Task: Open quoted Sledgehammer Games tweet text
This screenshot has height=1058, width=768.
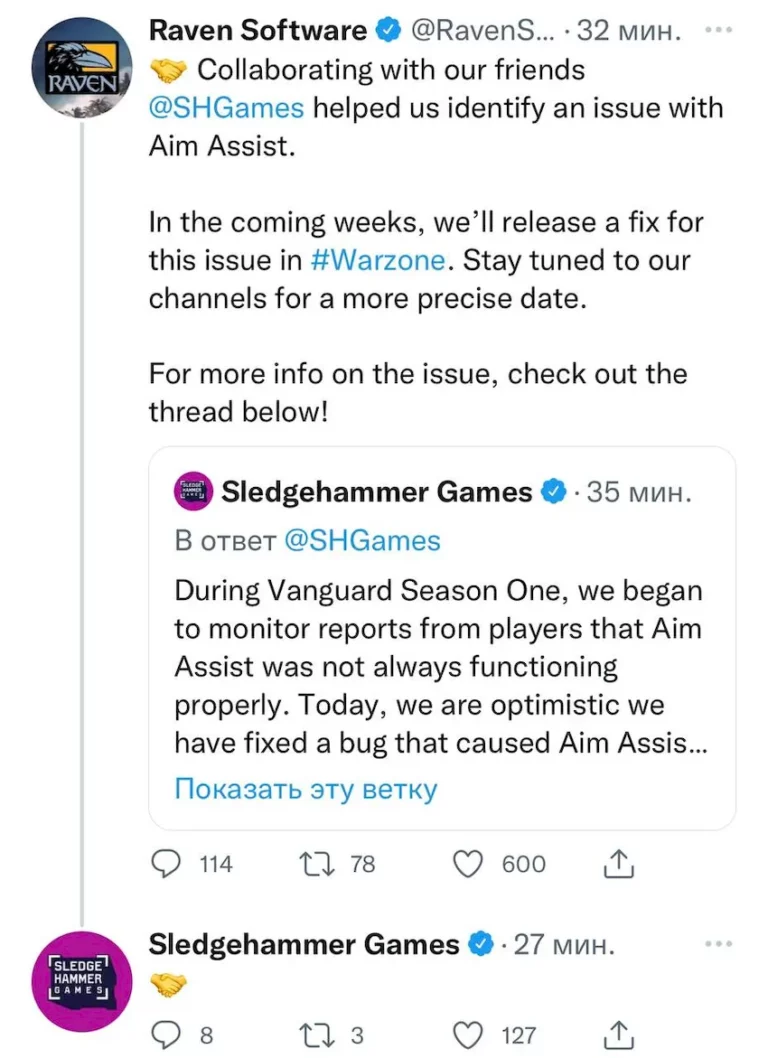Action: (438, 666)
